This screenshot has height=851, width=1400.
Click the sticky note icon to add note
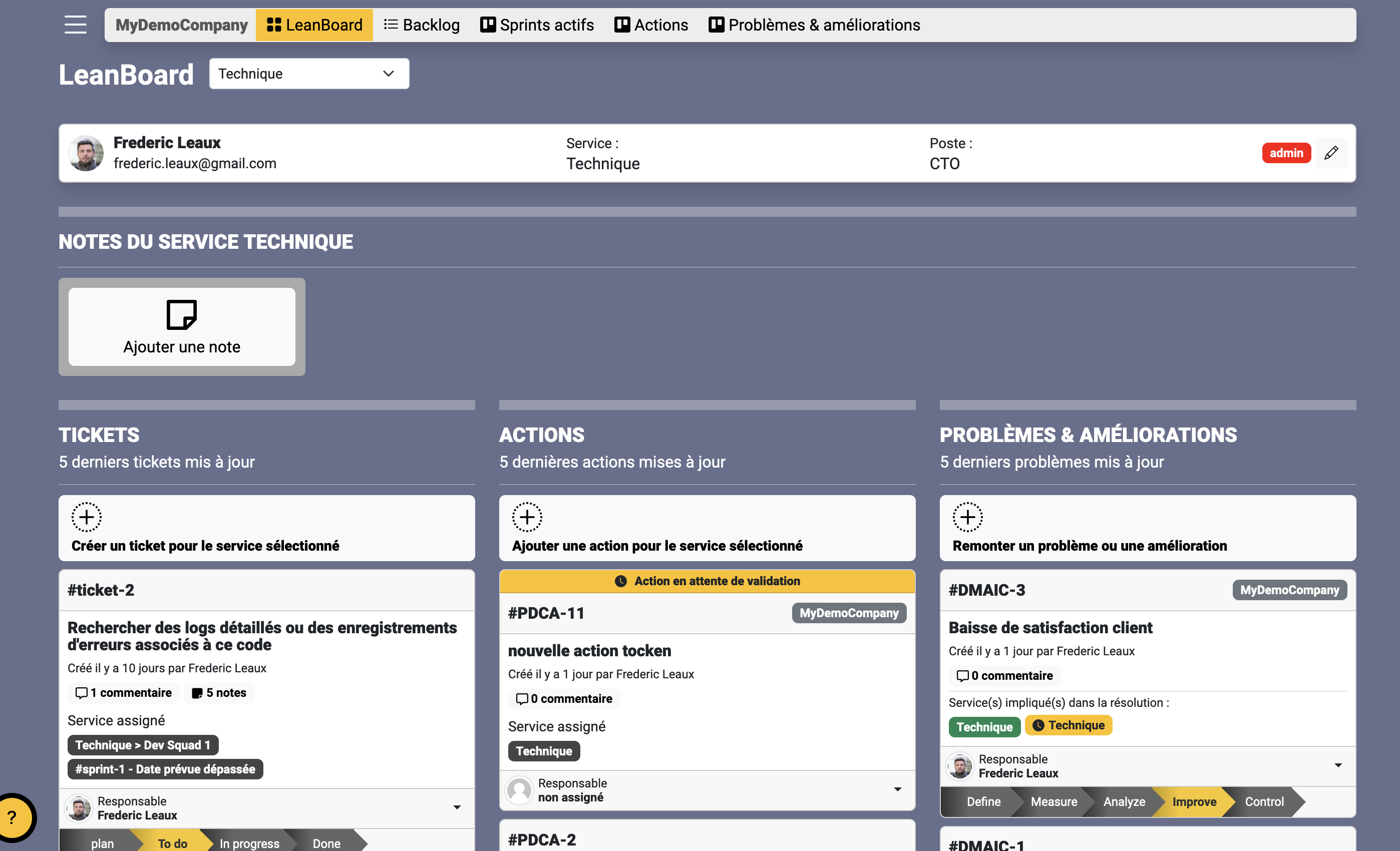(x=181, y=315)
